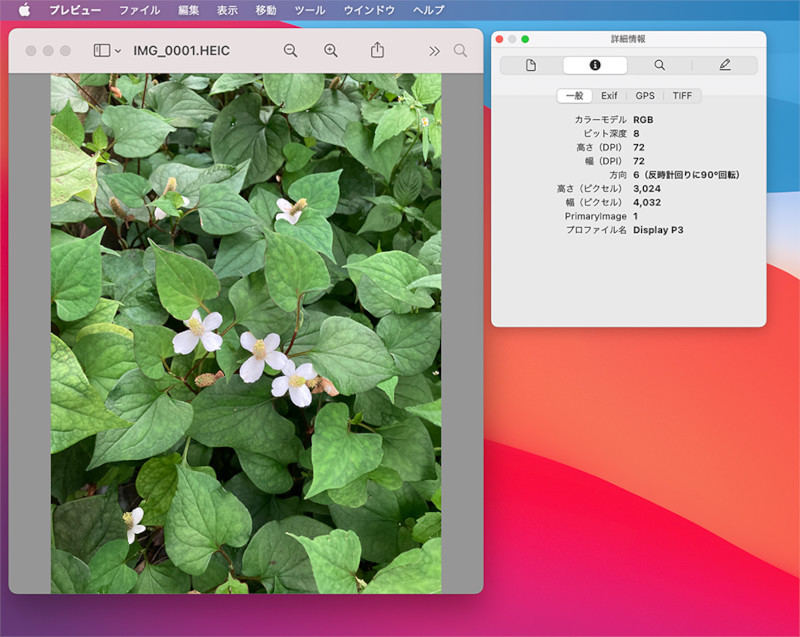Switch to the Exif segment
800x637 pixels.
[x=609, y=96]
